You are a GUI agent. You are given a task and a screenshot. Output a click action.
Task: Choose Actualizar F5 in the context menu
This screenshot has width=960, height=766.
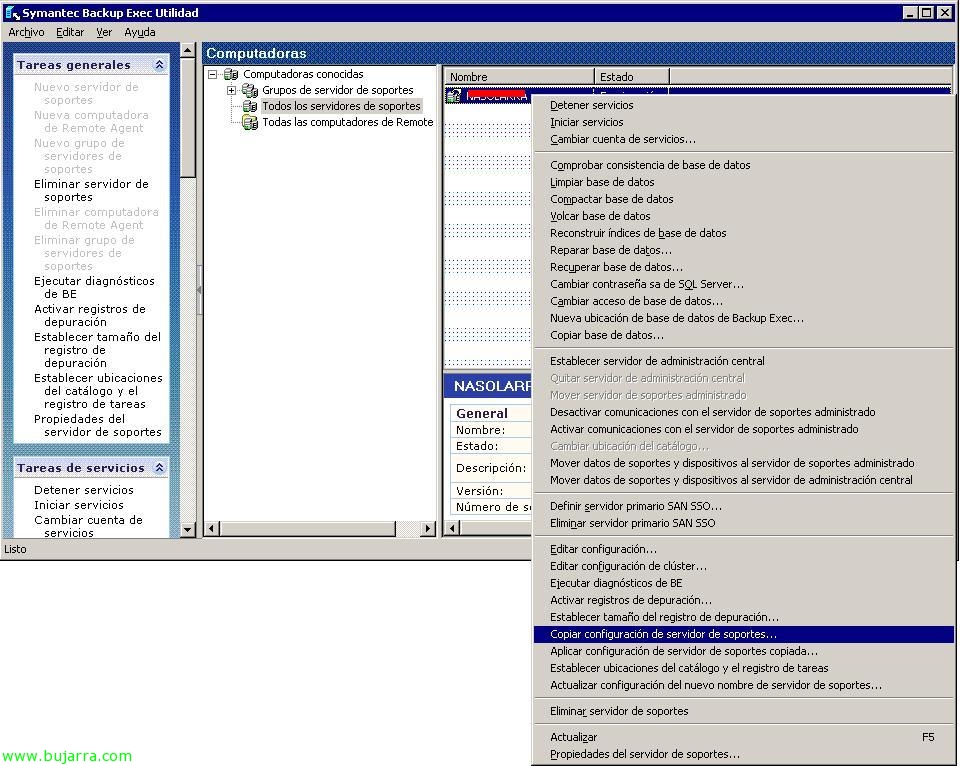(743, 737)
